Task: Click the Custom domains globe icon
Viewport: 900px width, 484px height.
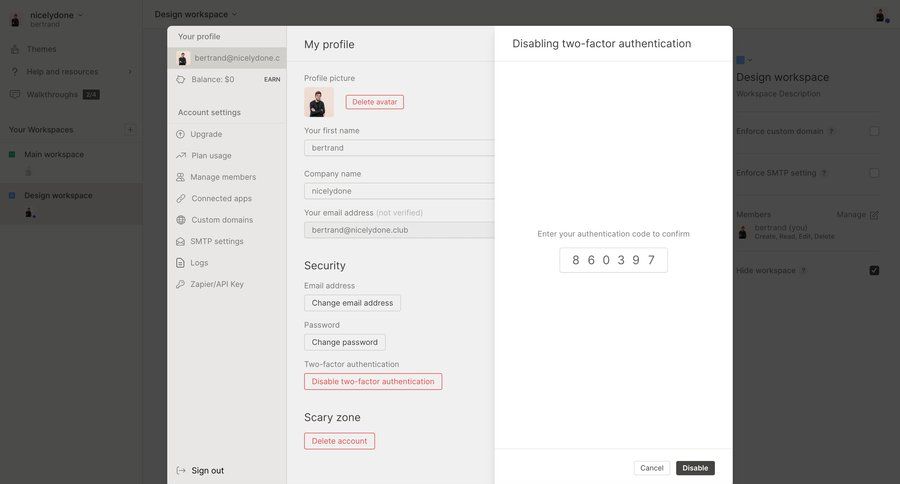Action: tap(181, 220)
